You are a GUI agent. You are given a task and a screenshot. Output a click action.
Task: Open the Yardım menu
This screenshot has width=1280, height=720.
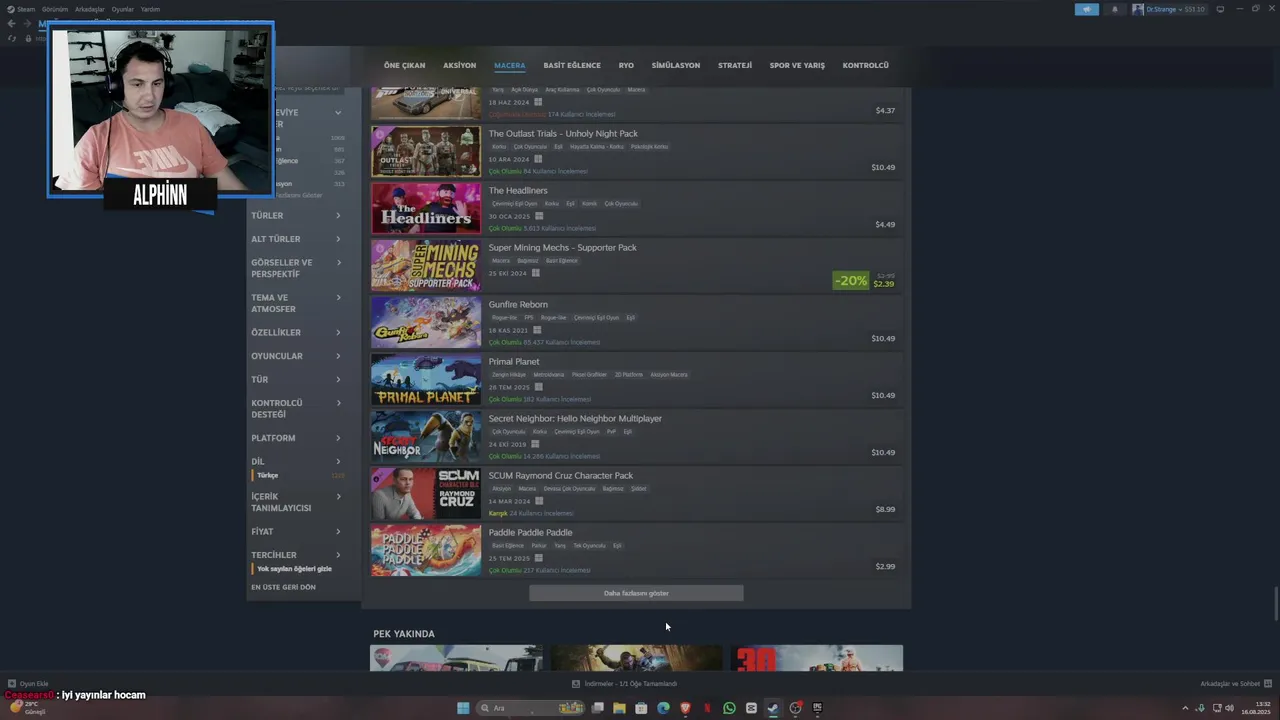point(150,9)
